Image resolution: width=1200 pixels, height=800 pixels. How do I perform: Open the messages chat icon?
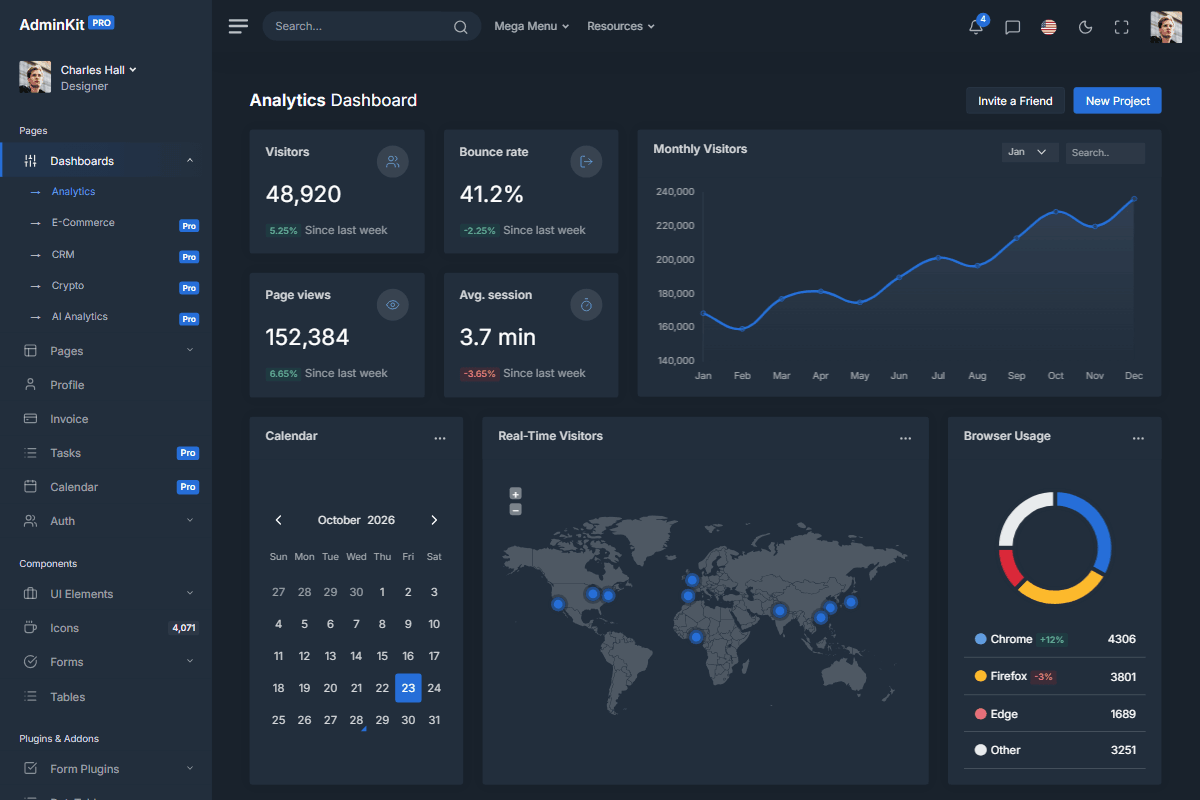pyautogui.click(x=1012, y=27)
